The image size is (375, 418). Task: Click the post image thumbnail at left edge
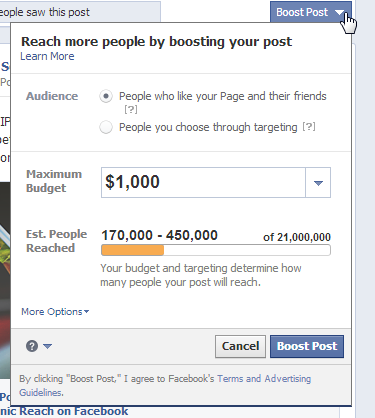click(x=5, y=280)
